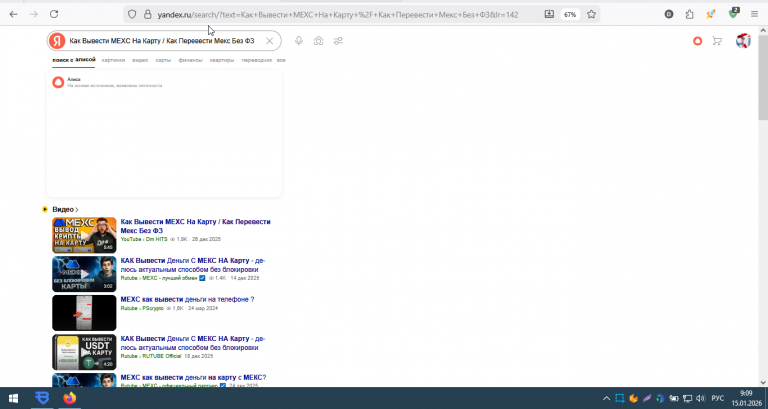The height and width of the screenshot is (409, 768).
Task: Open source 'Rutube › RUTUBE Official'
Action: click(151, 356)
